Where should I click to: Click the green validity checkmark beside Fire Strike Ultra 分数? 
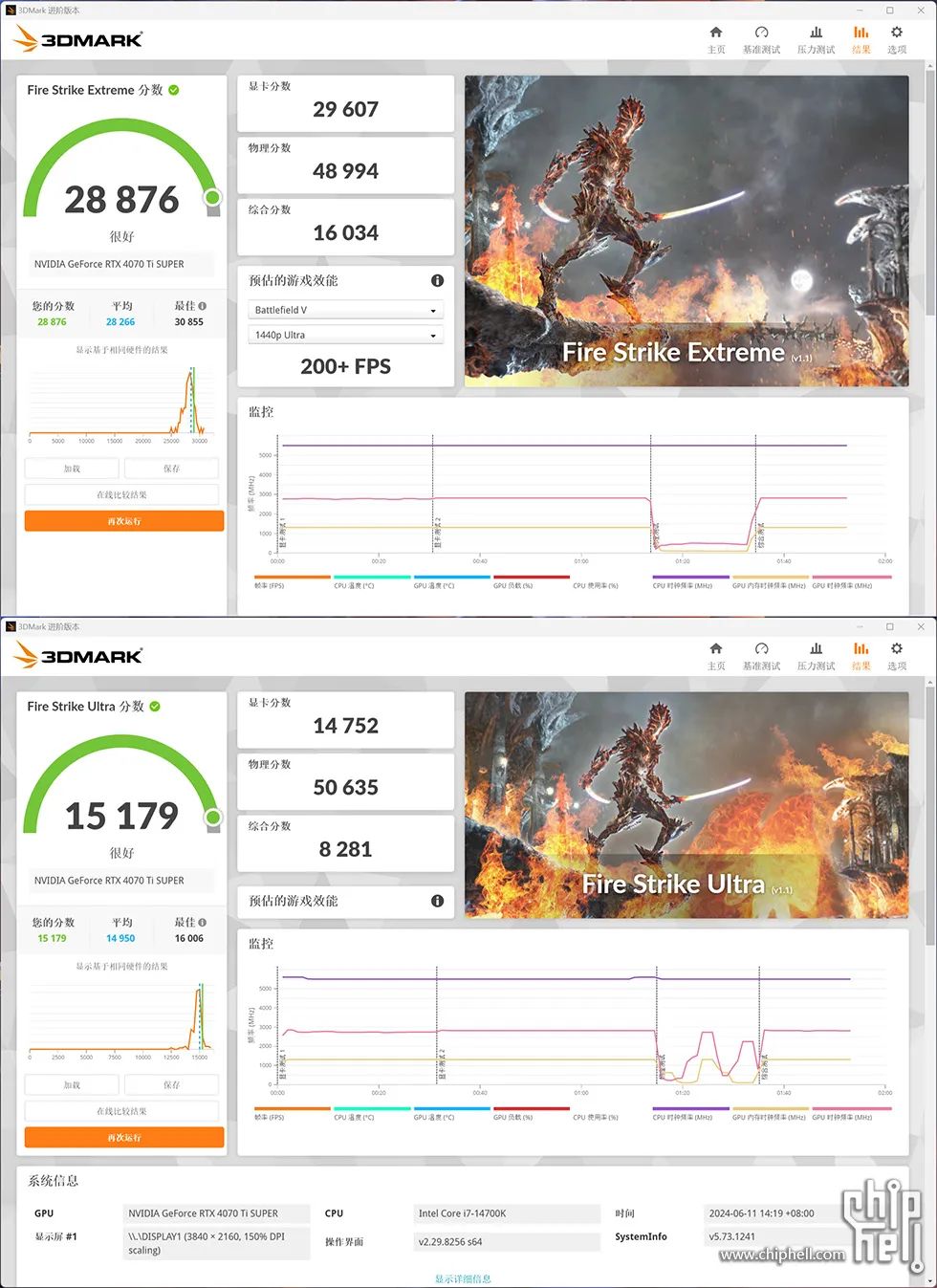(x=155, y=707)
